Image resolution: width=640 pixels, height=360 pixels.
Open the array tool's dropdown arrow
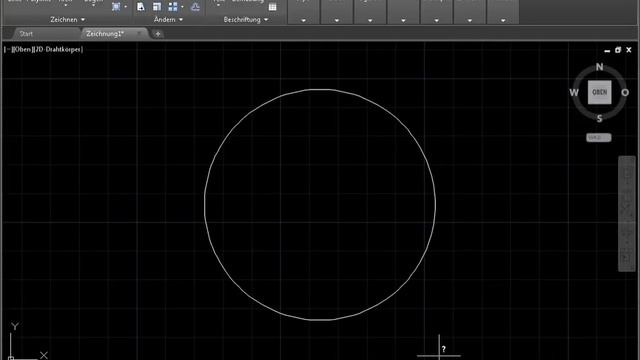[182, 7]
